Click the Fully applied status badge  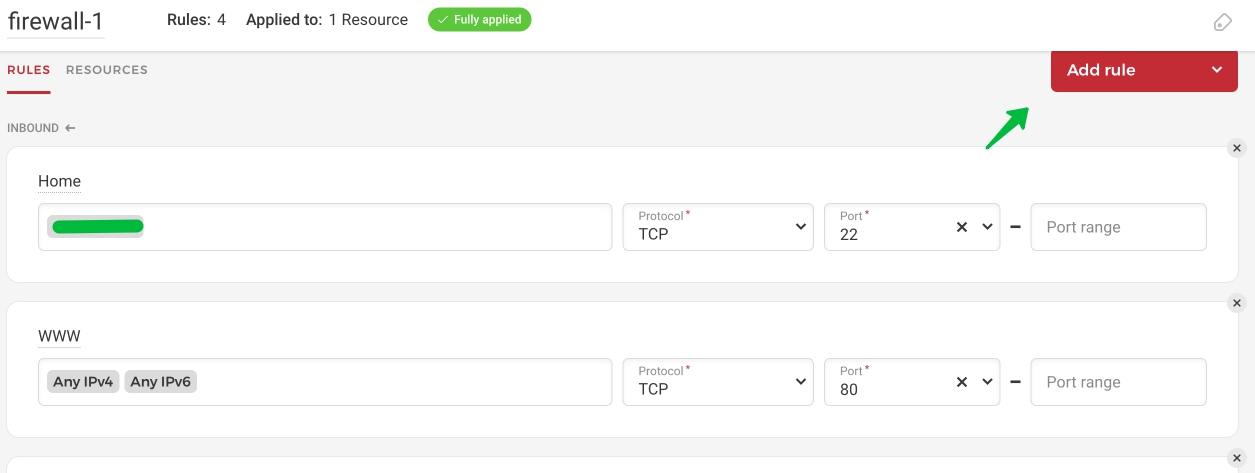[479, 20]
